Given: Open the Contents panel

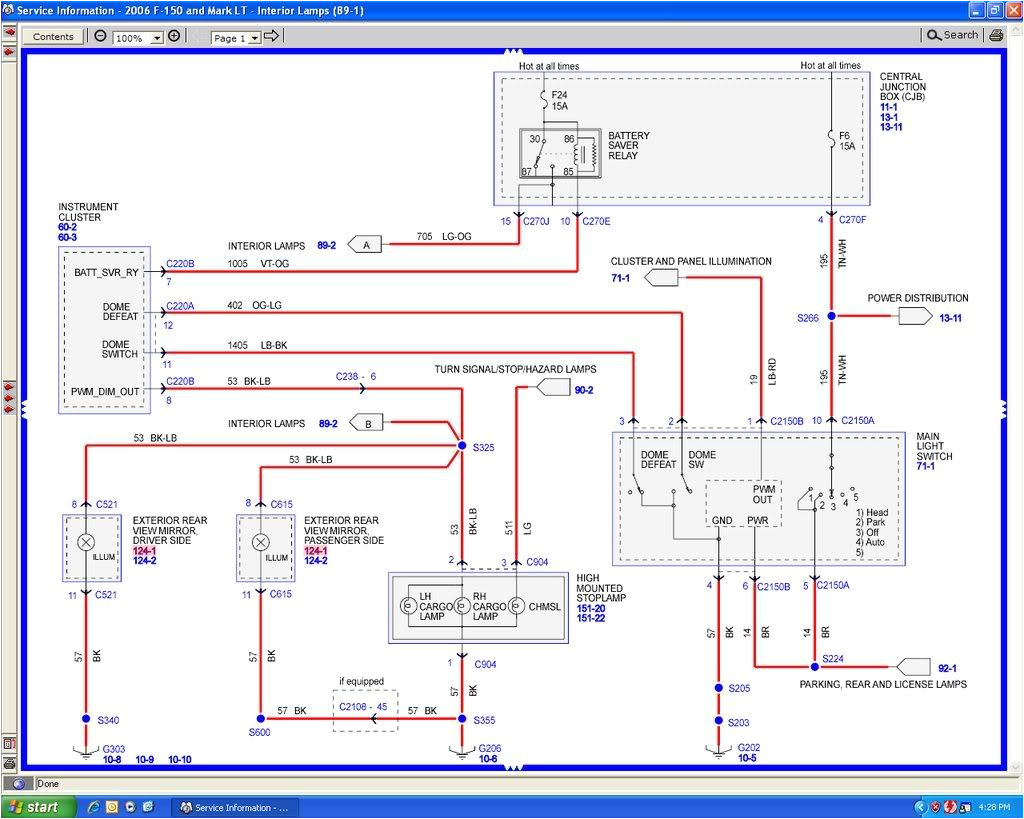Looking at the screenshot, I should (52, 35).
